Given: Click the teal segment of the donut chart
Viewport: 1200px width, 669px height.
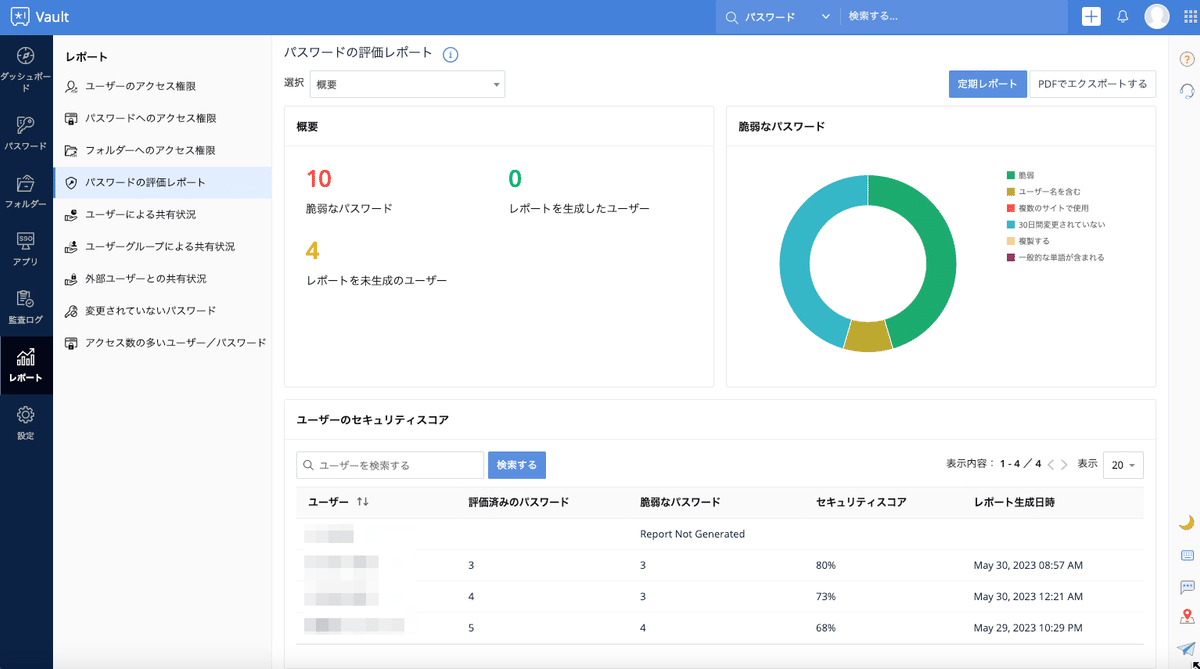Looking at the screenshot, I should pos(797,255).
